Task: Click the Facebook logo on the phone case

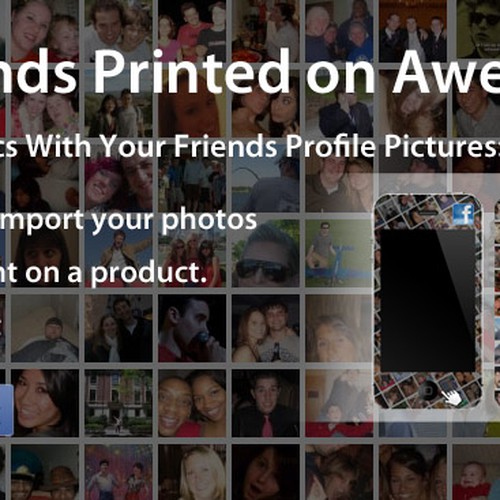Action: click(464, 214)
